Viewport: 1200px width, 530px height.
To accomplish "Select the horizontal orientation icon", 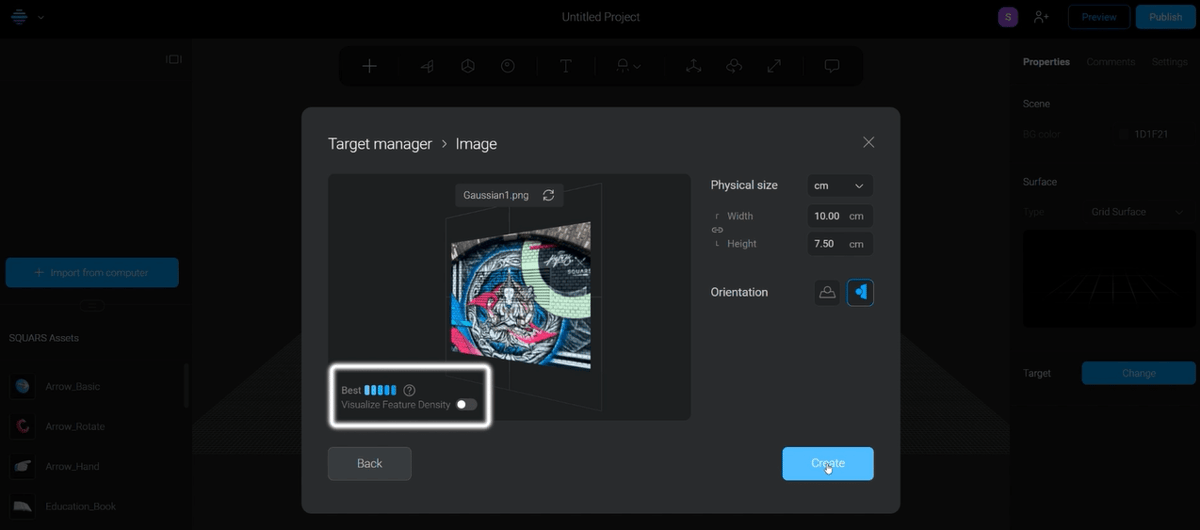I will point(827,292).
